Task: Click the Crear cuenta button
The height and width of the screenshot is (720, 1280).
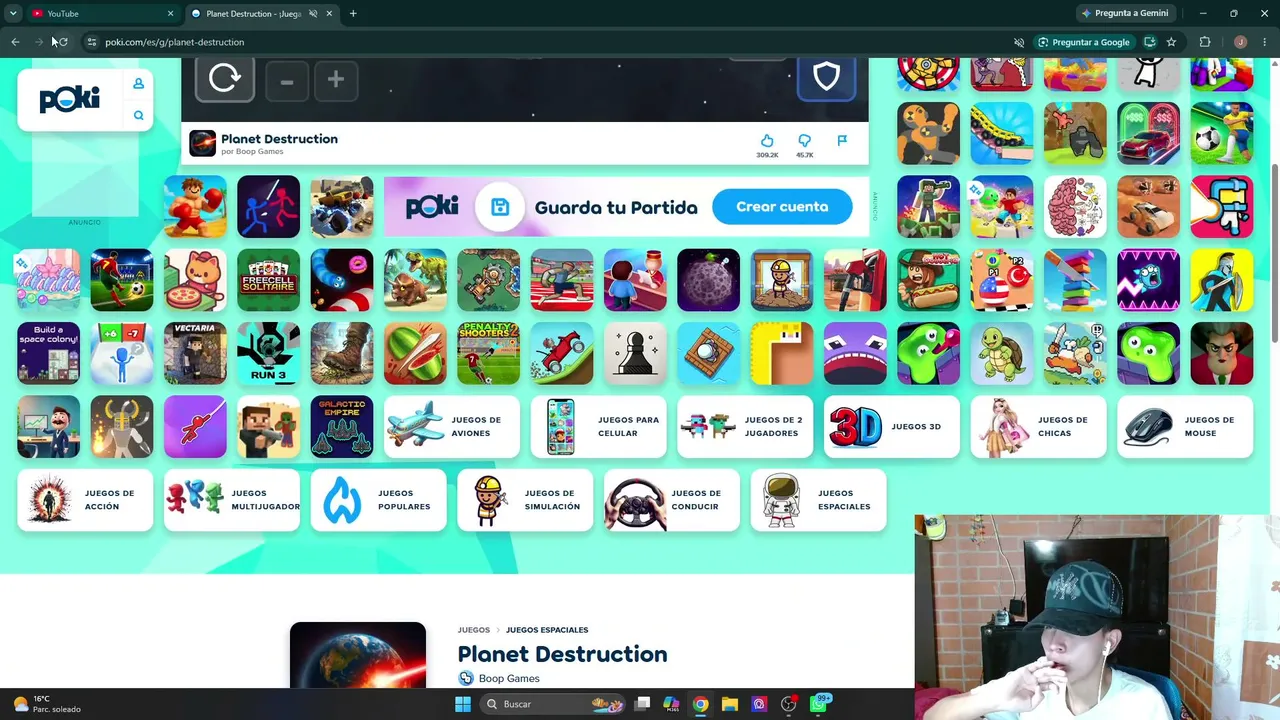Action: tap(782, 207)
